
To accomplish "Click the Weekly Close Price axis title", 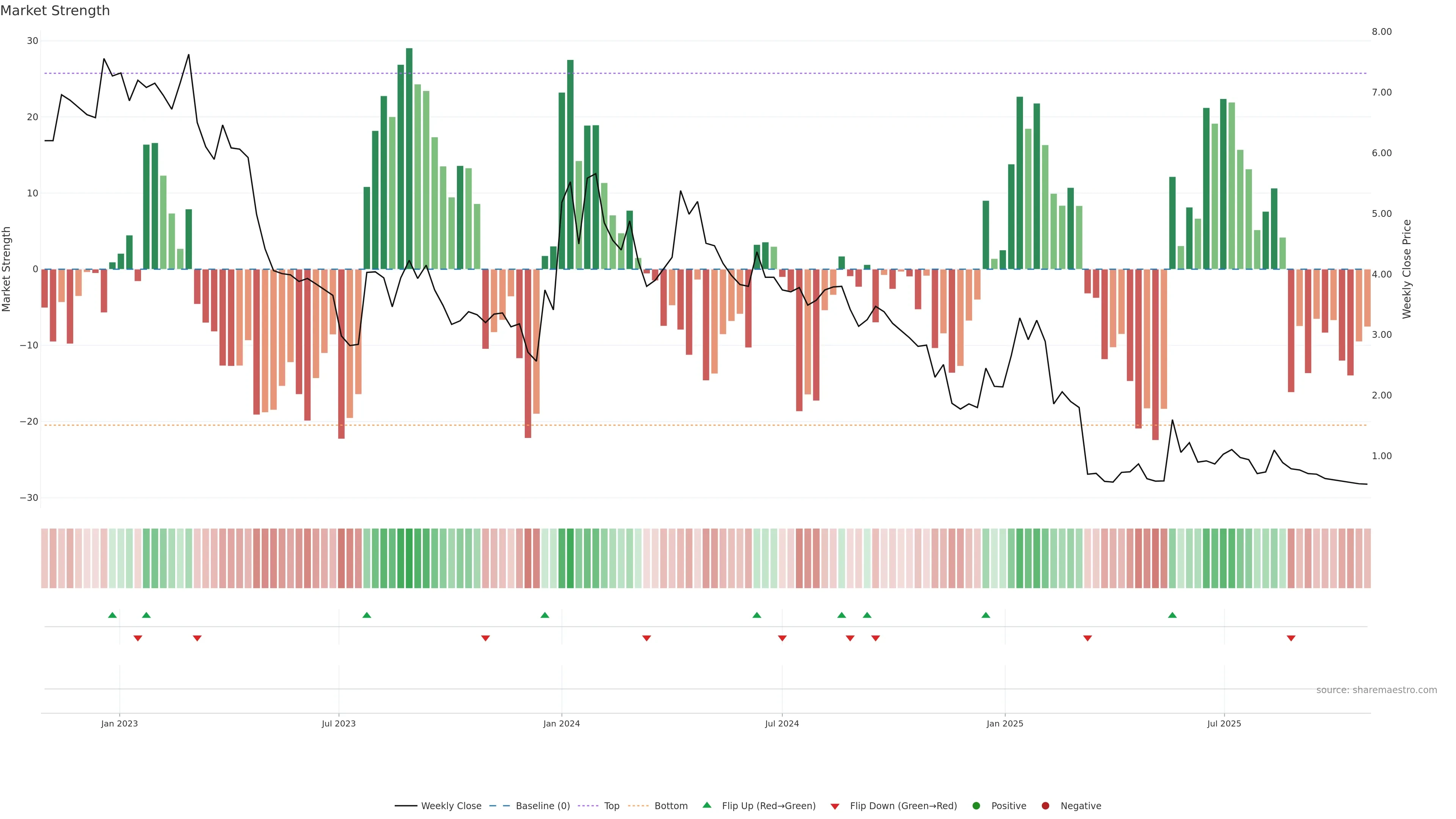I will (x=1407, y=269).
